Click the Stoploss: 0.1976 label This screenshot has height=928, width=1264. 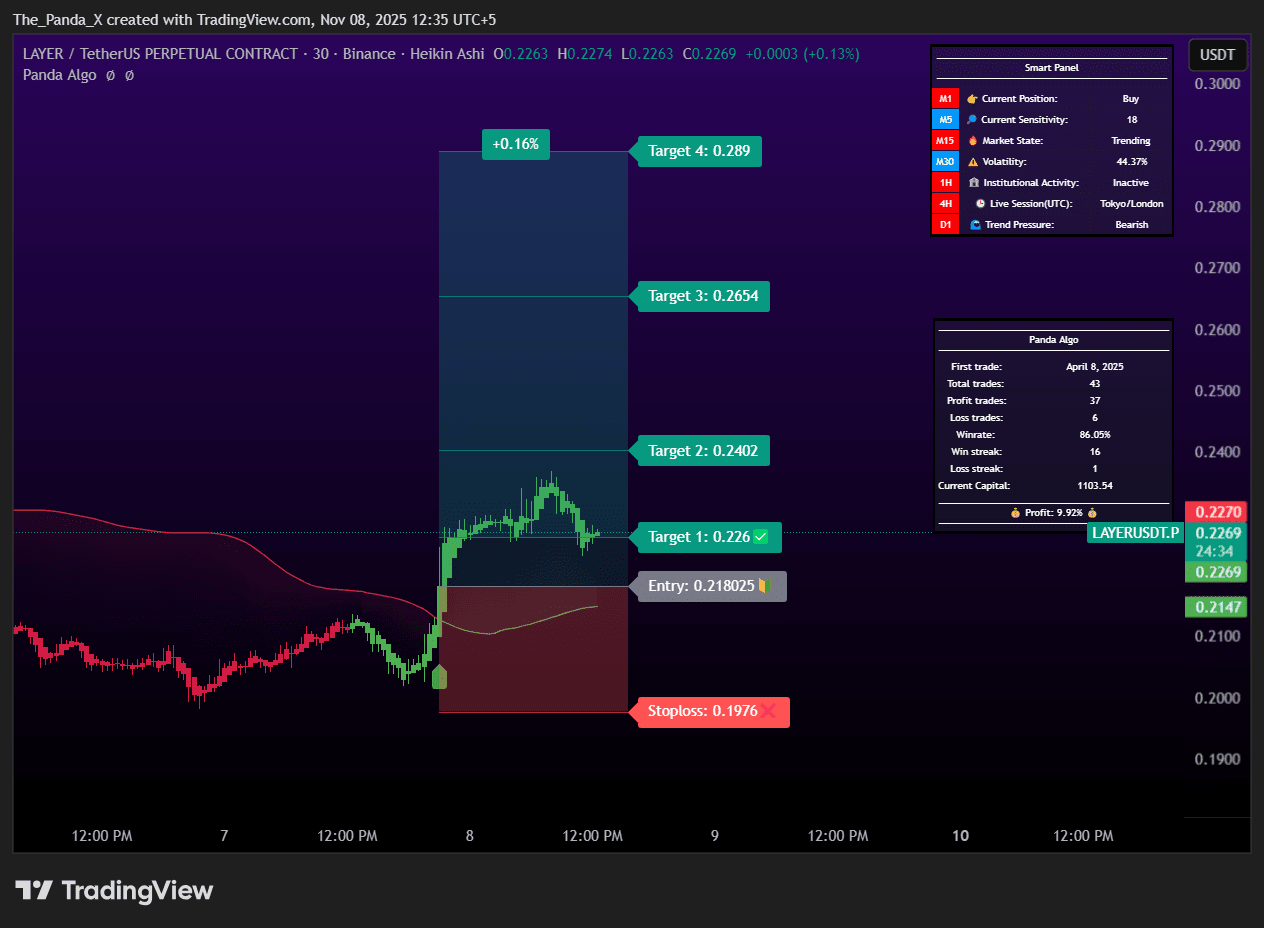[709, 712]
